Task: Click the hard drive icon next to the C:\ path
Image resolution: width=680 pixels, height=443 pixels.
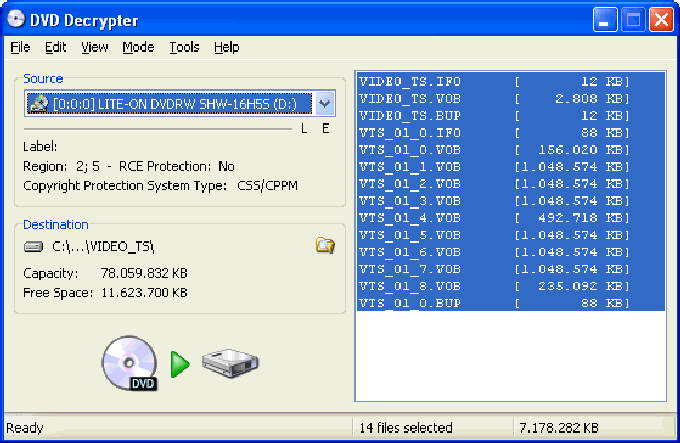Action: click(x=33, y=247)
